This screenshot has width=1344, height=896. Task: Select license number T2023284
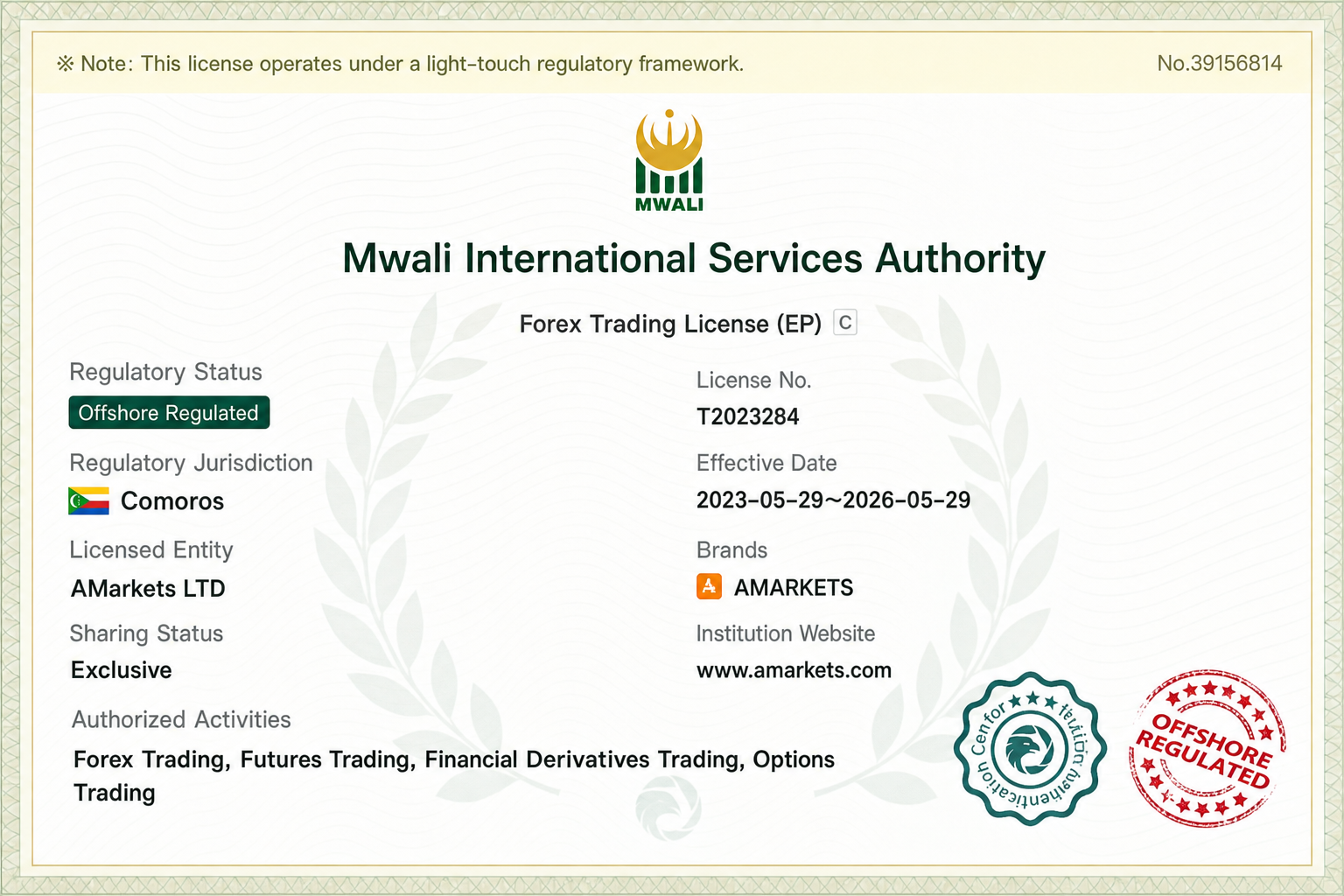[x=748, y=416]
